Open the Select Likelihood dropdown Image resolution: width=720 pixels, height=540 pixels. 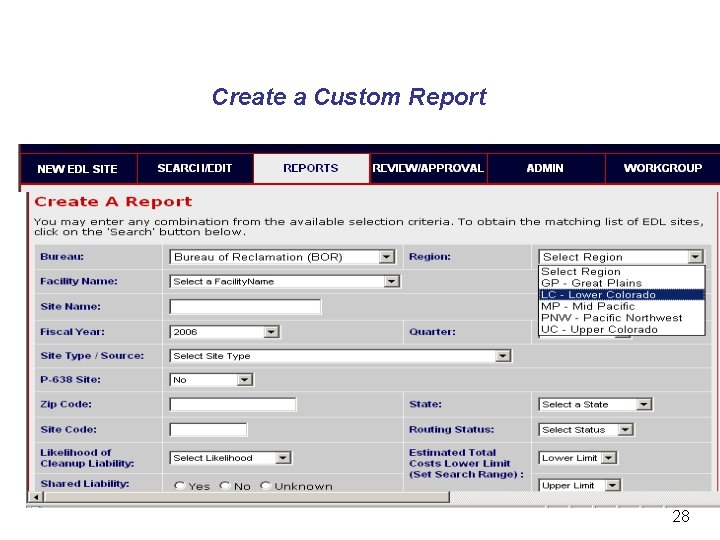point(230,458)
